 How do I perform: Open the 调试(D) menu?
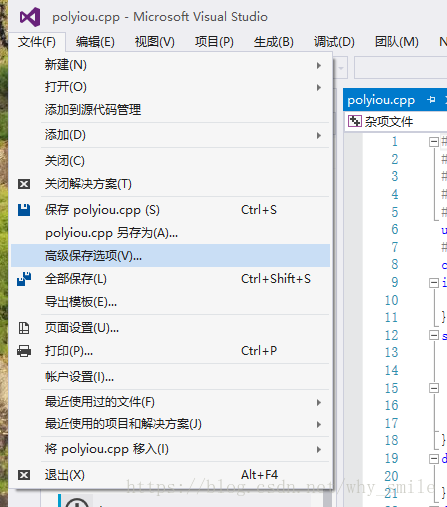(334, 42)
